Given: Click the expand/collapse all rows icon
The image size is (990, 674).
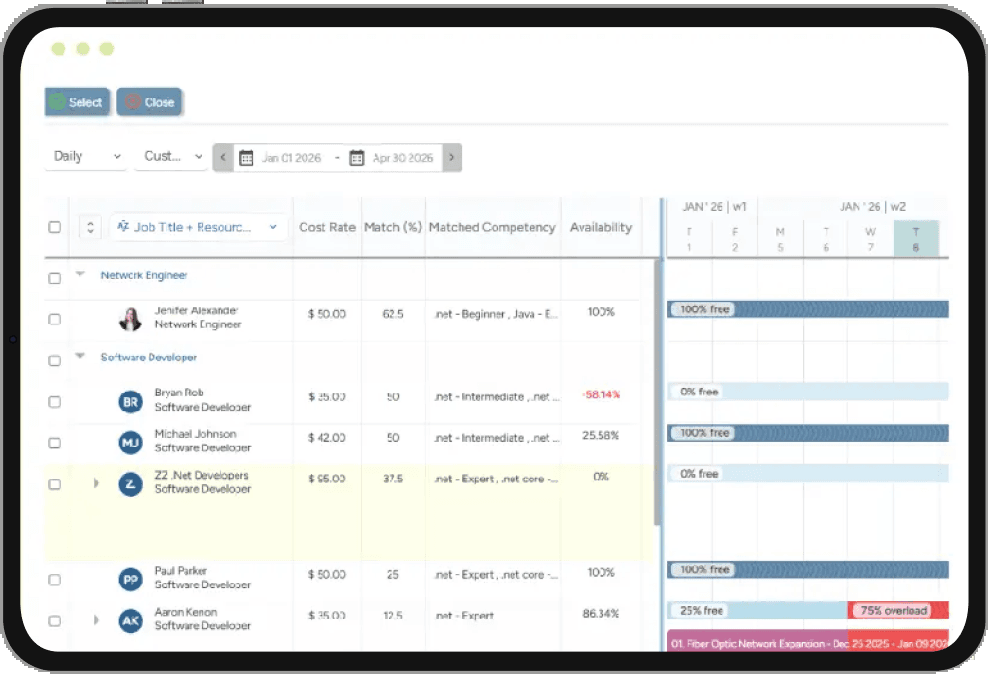Looking at the screenshot, I should (x=90, y=227).
